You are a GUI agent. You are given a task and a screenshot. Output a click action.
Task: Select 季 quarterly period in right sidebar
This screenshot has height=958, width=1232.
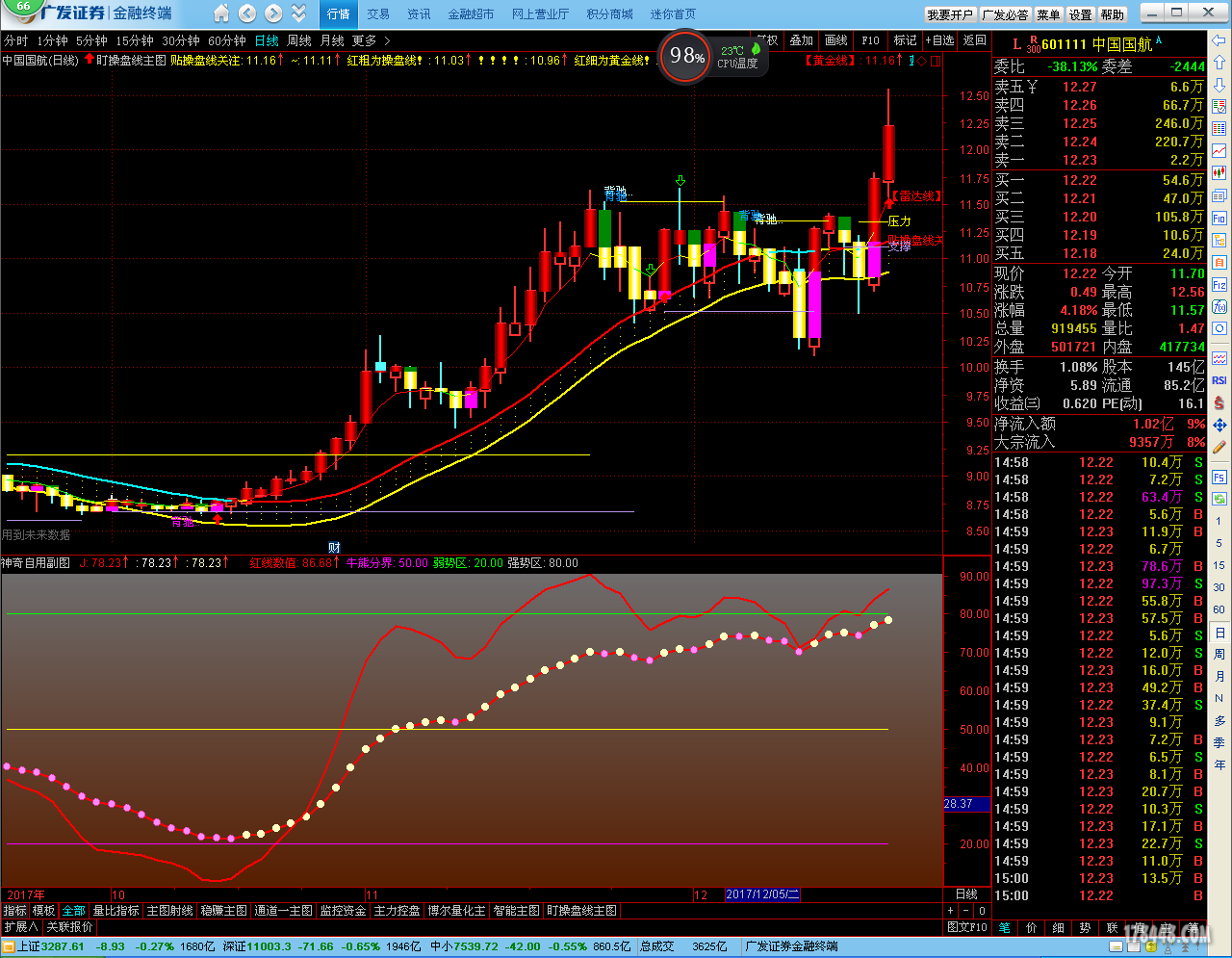click(x=1219, y=742)
